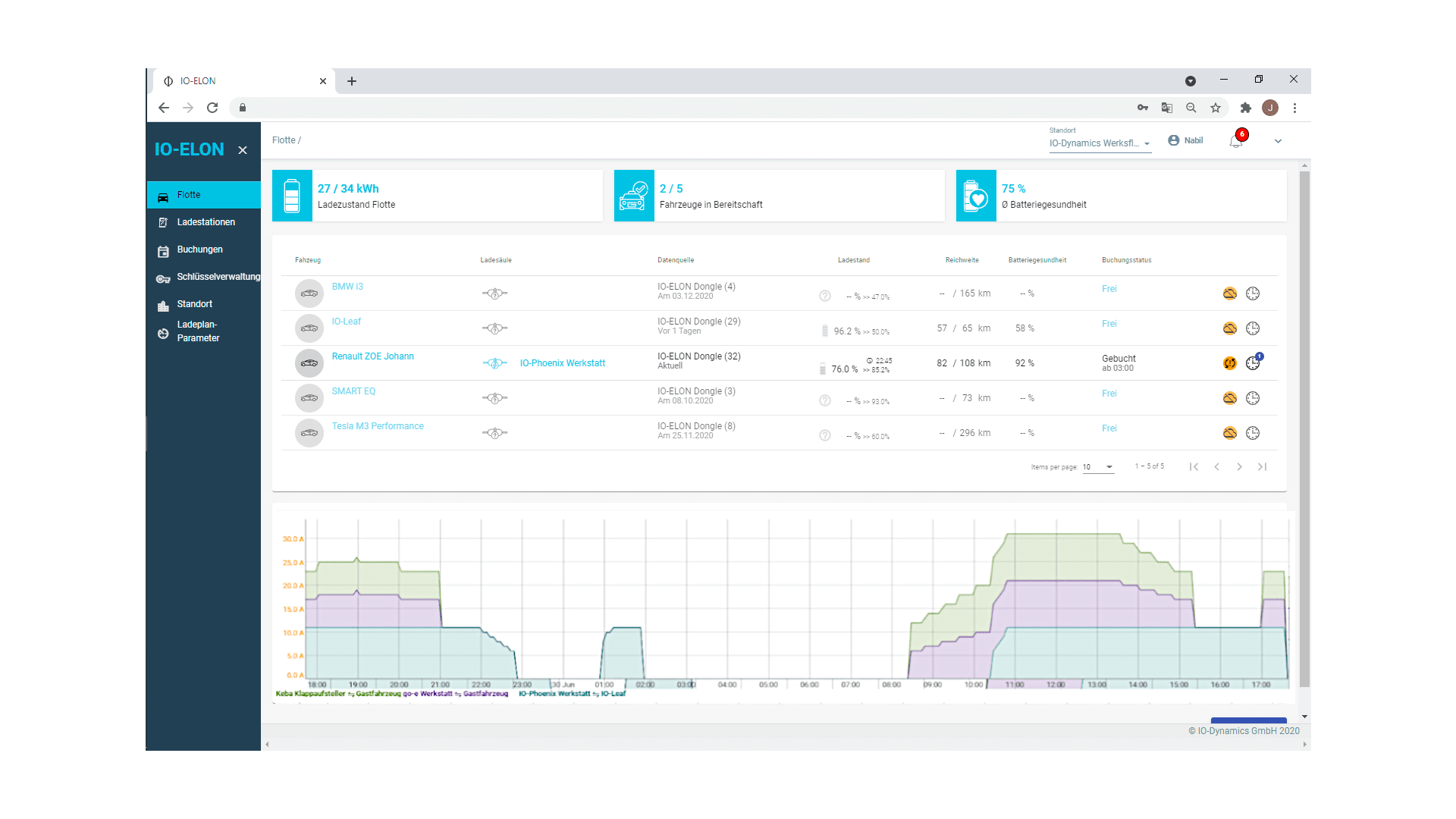Open the Standort location dropdown
The width and height of the screenshot is (1456, 819).
click(1100, 143)
